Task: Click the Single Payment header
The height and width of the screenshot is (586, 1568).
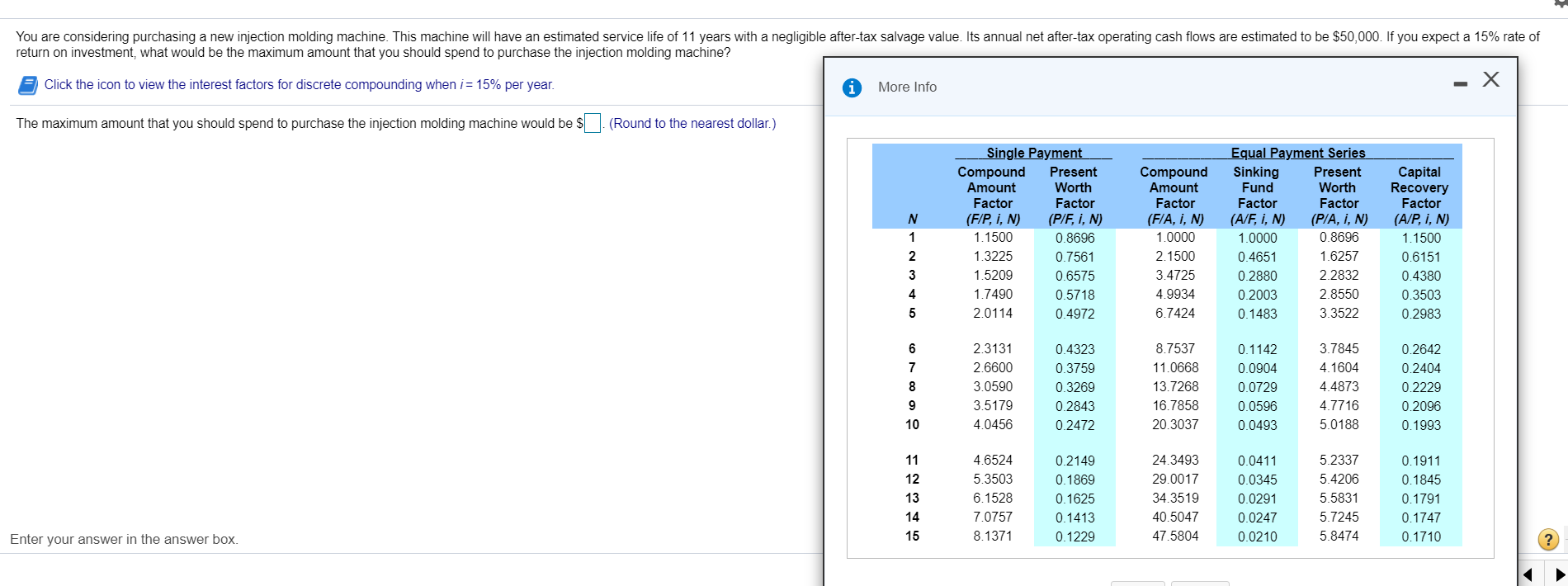Action: 1034,153
